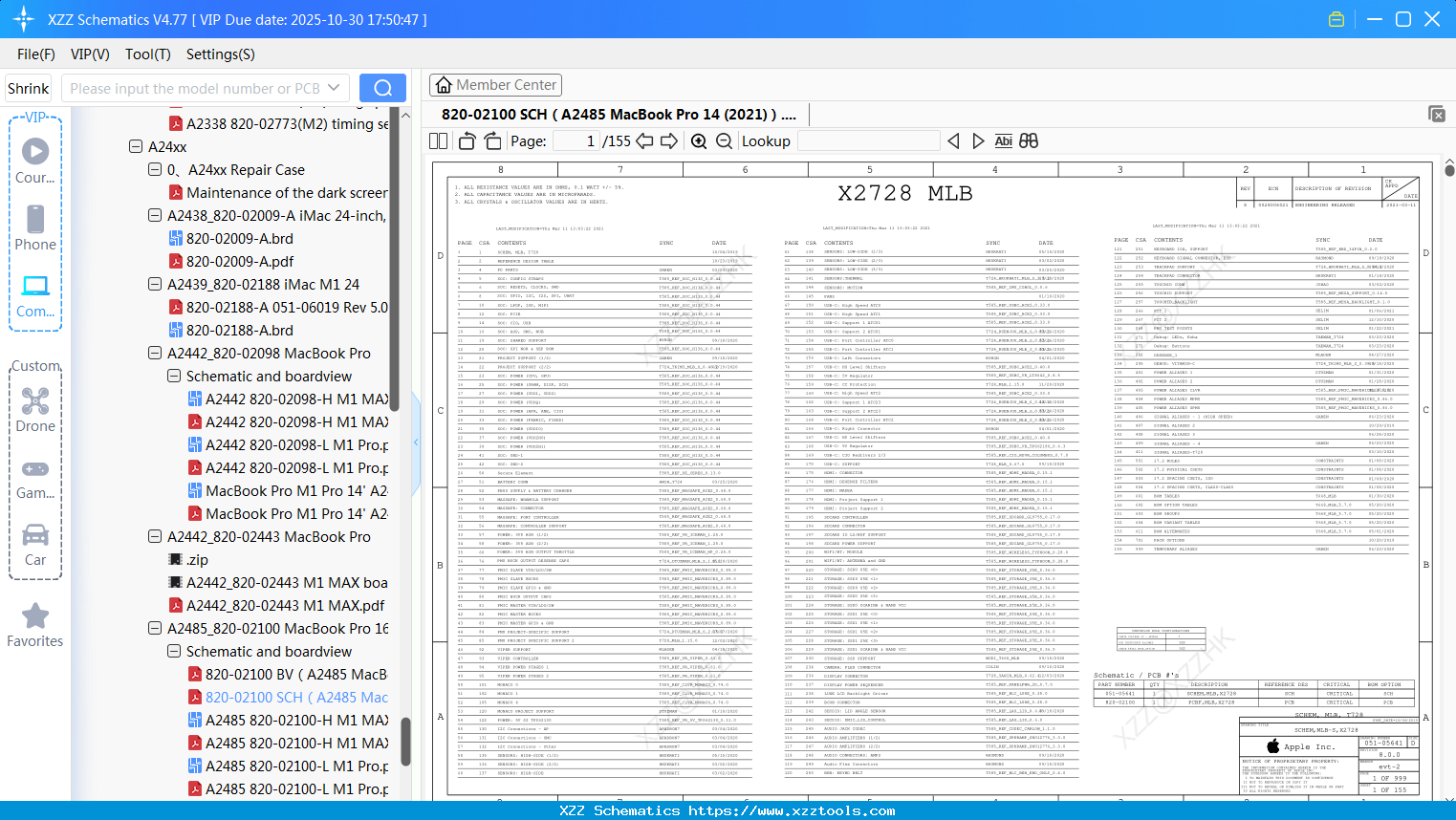Open the Game console category

pyautogui.click(x=35, y=478)
